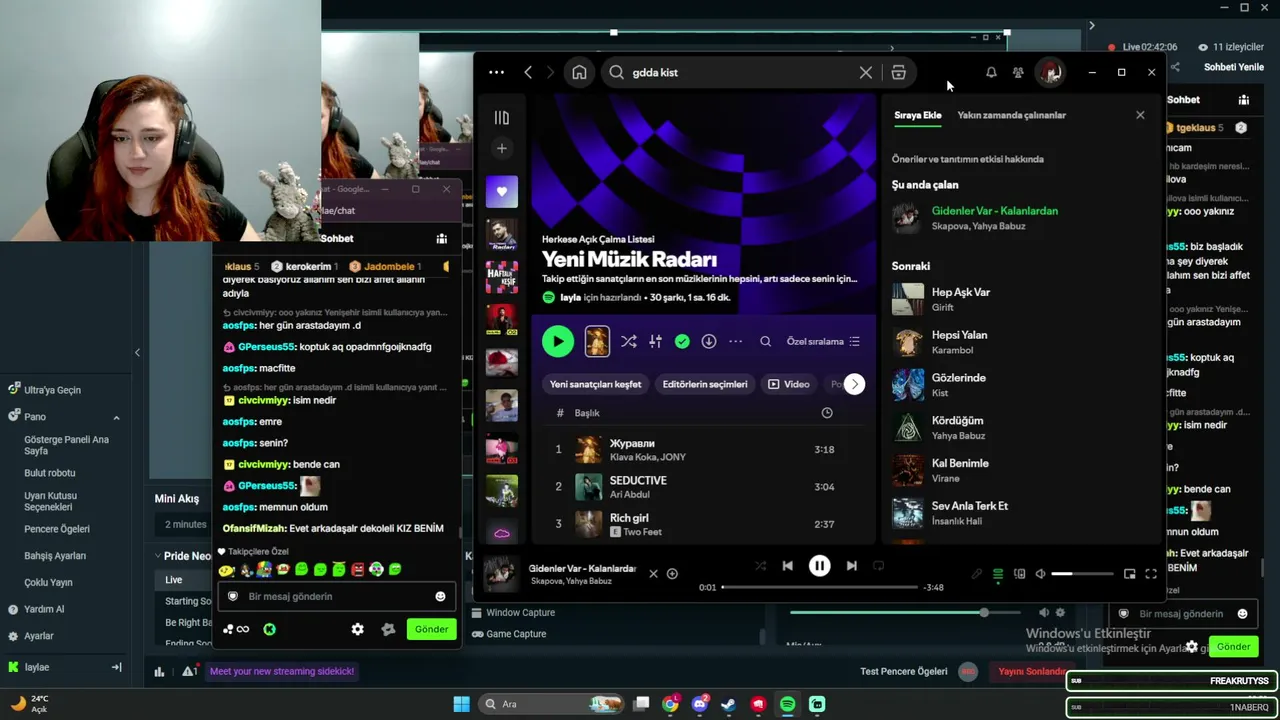
Task: Select Kal Benimle in the queue
Action: pyautogui.click(x=1020, y=470)
